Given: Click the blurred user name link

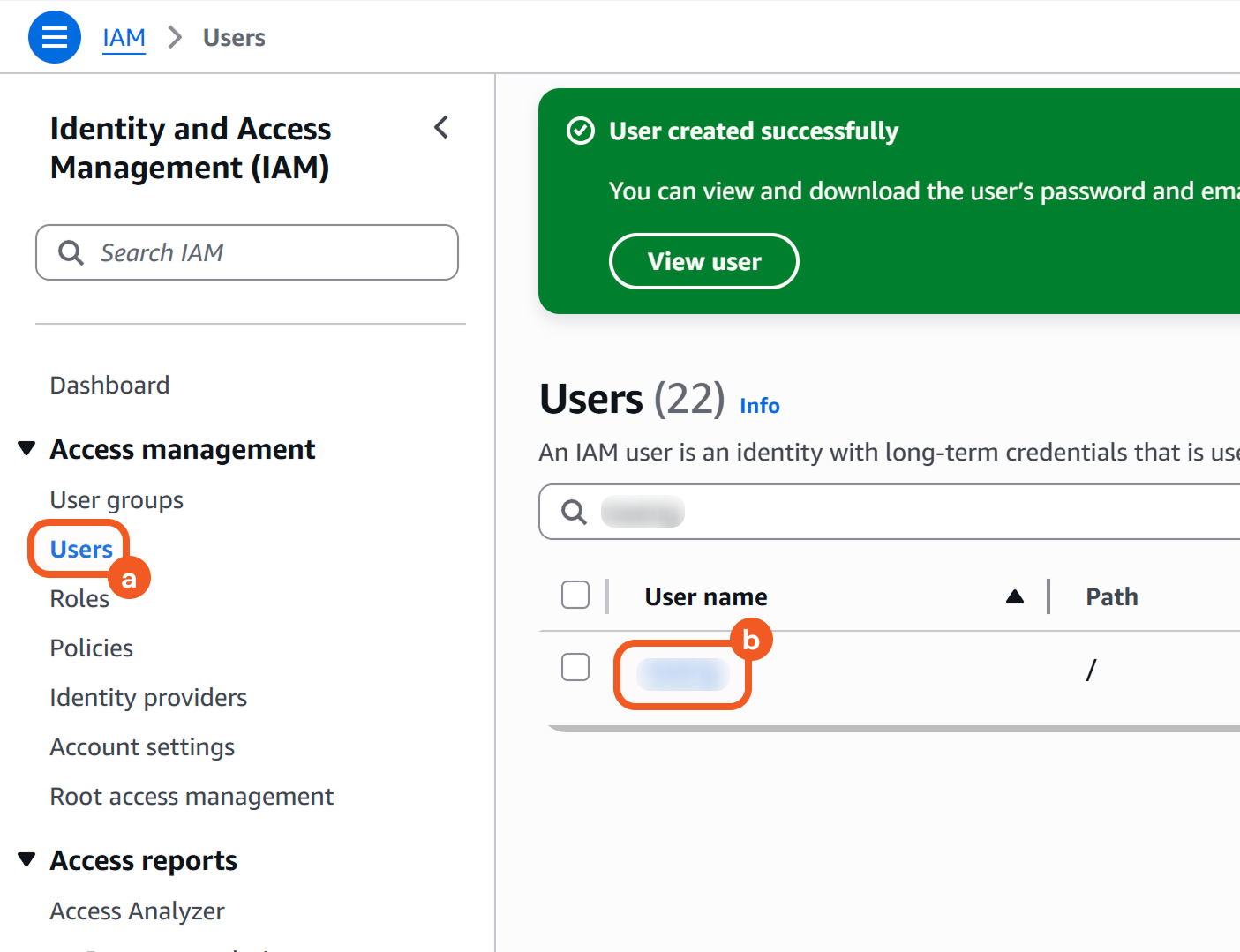Looking at the screenshot, I should (682, 675).
